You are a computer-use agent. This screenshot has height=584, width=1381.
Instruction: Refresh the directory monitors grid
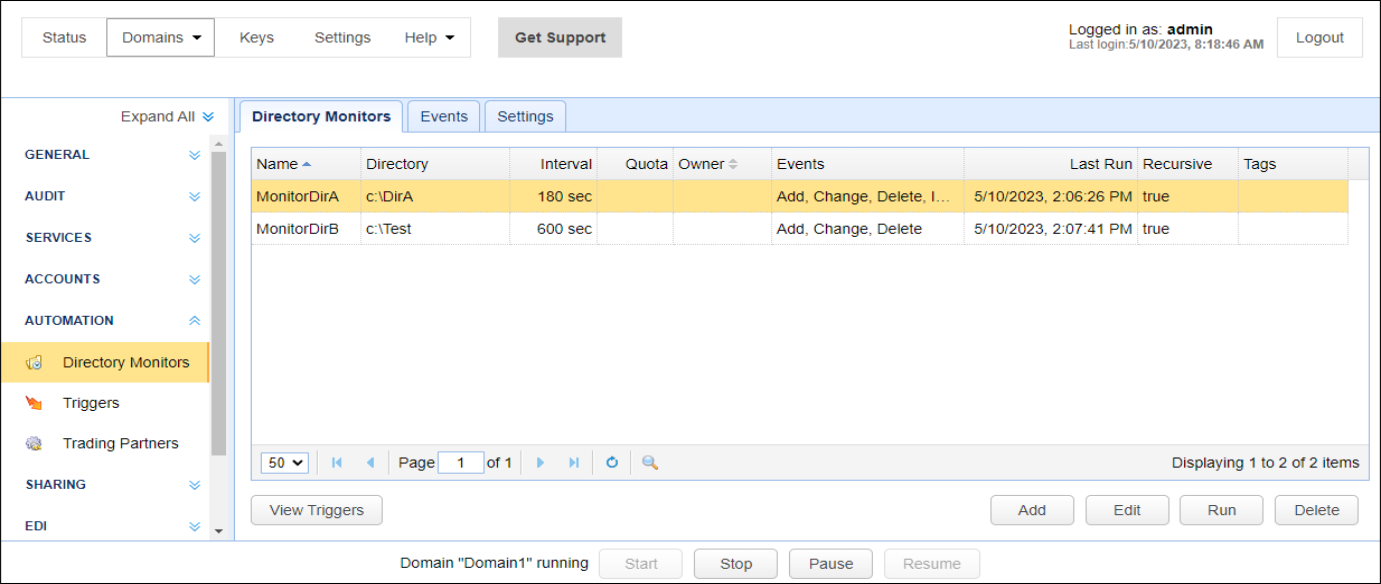coord(612,463)
